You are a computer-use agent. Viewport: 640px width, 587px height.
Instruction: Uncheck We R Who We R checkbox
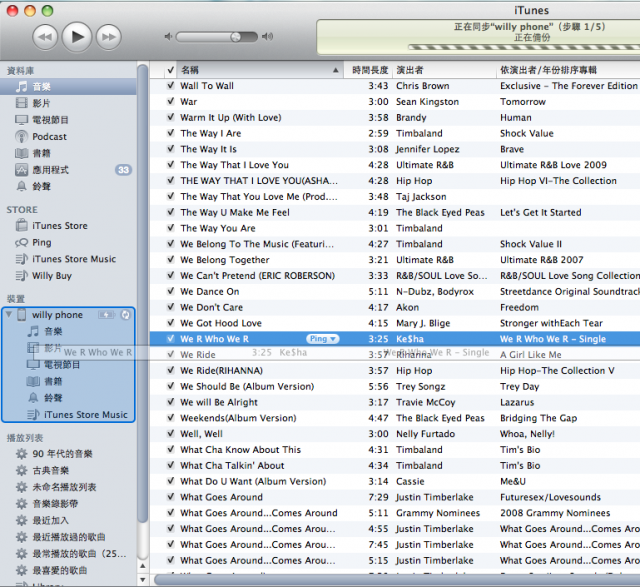pos(171,339)
